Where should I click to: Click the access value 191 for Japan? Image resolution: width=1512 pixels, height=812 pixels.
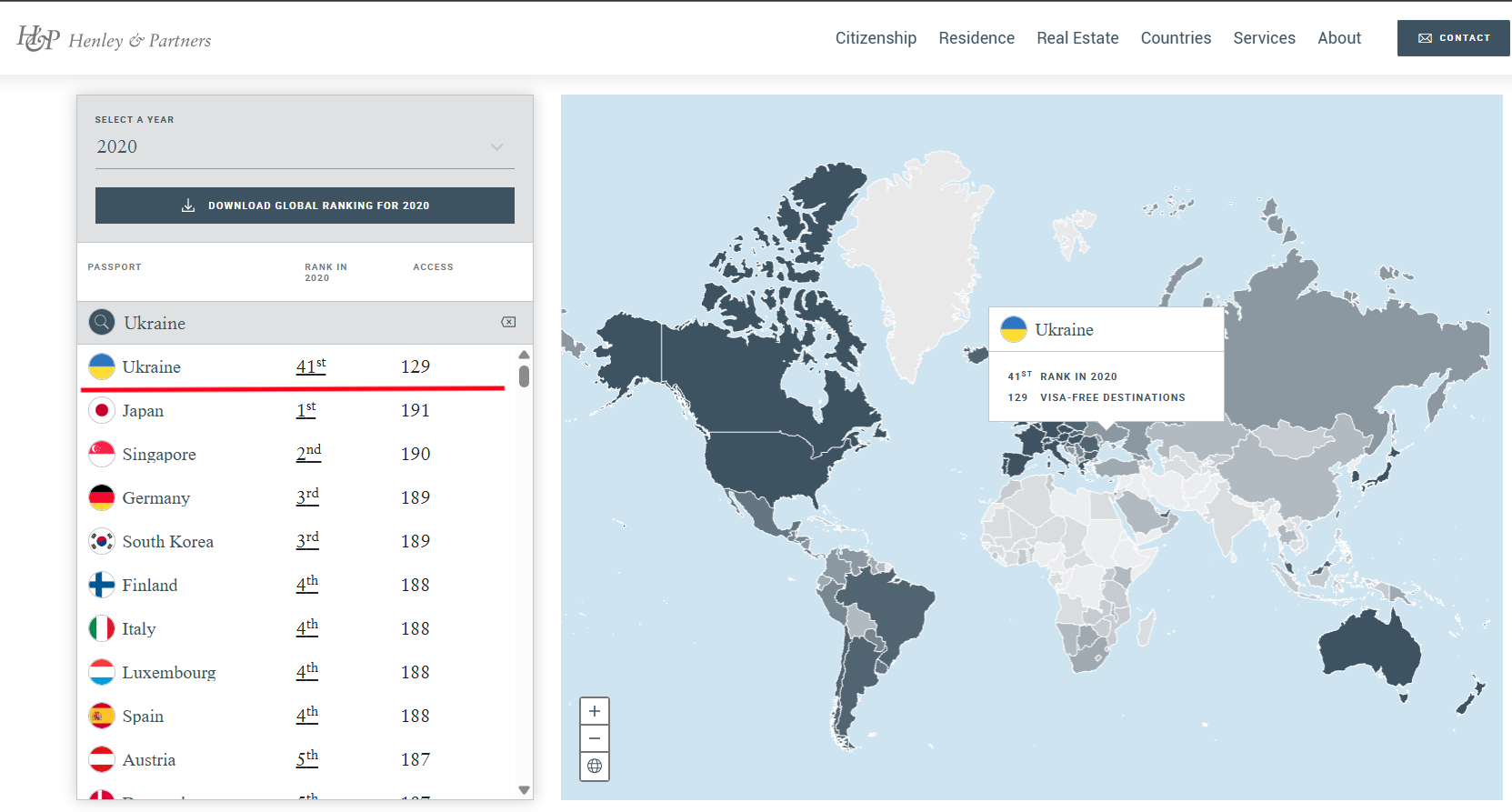416,410
